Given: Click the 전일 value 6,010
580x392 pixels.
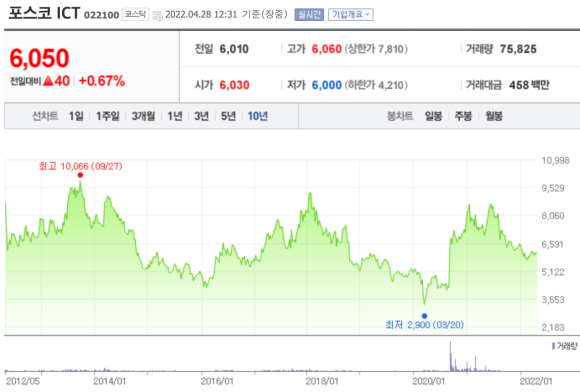Looking at the screenshot, I should (234, 49).
